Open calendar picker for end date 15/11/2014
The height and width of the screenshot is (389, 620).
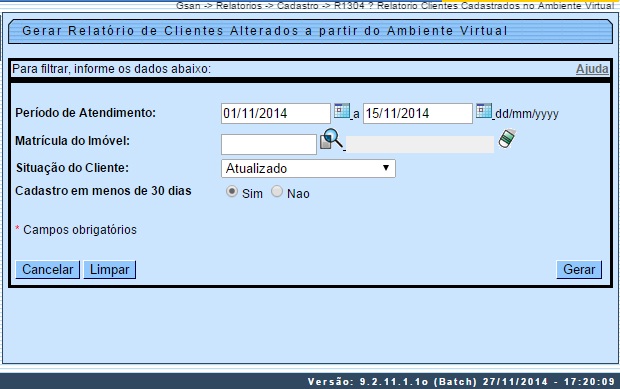[484, 111]
